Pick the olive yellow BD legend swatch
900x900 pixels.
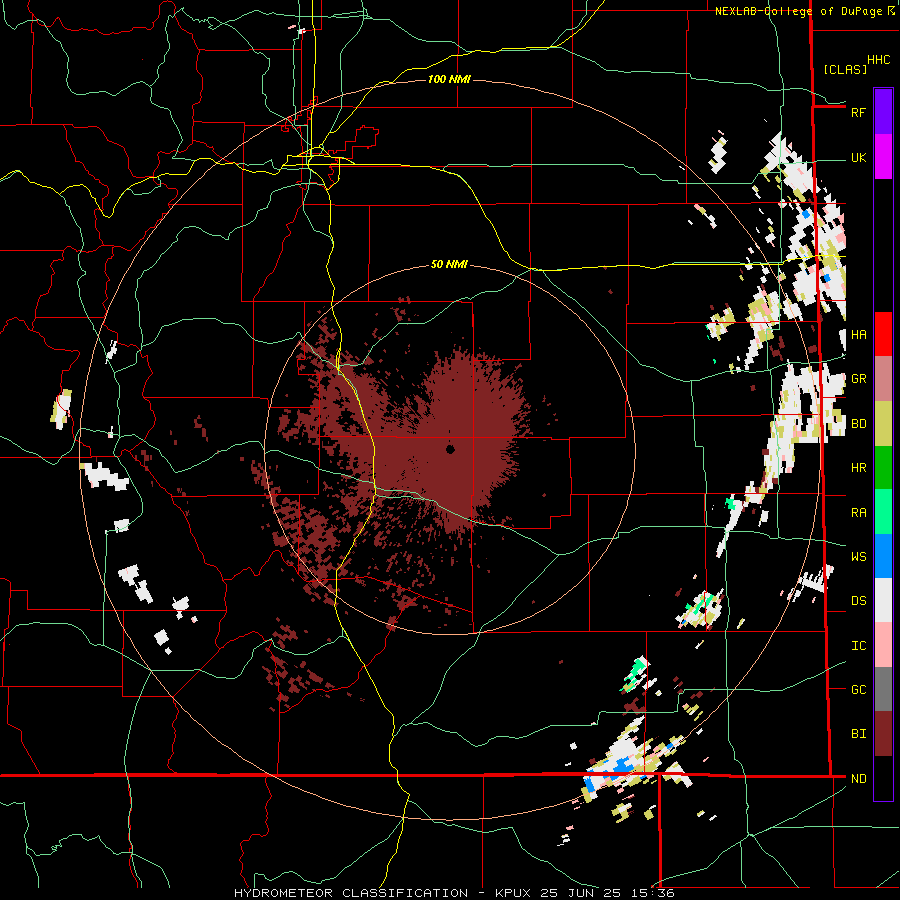[x=883, y=424]
